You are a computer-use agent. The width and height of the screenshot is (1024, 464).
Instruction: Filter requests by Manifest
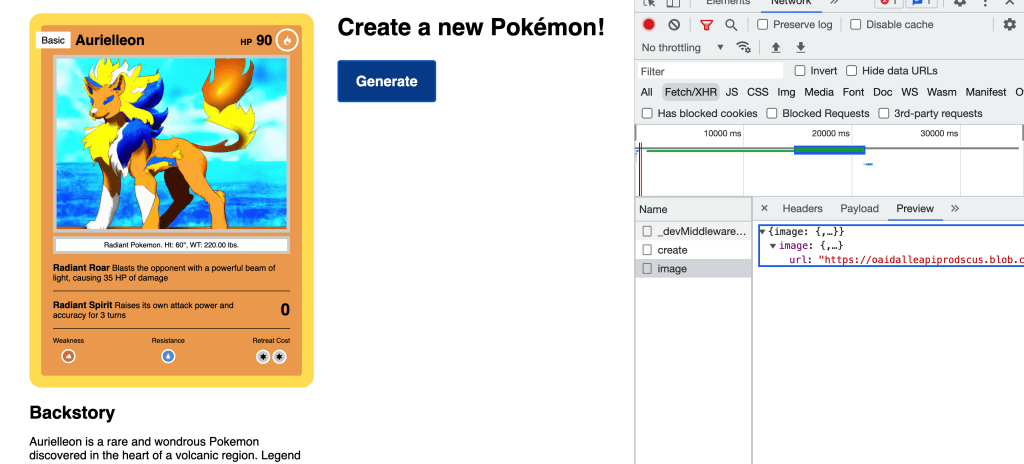pyautogui.click(x=986, y=92)
